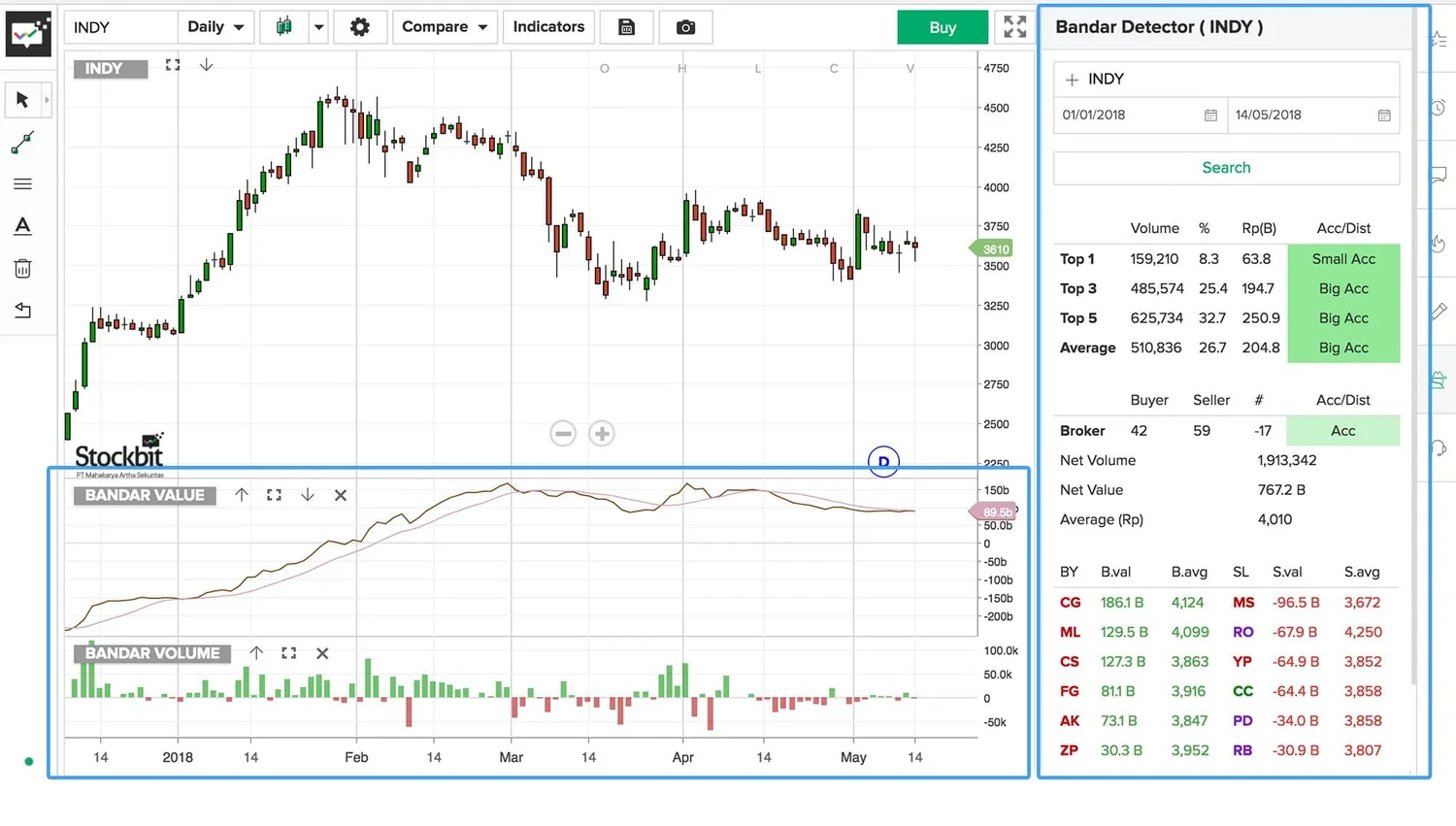Open the calendar icon for the start date
This screenshot has width=1456, height=826.
coord(1209,115)
